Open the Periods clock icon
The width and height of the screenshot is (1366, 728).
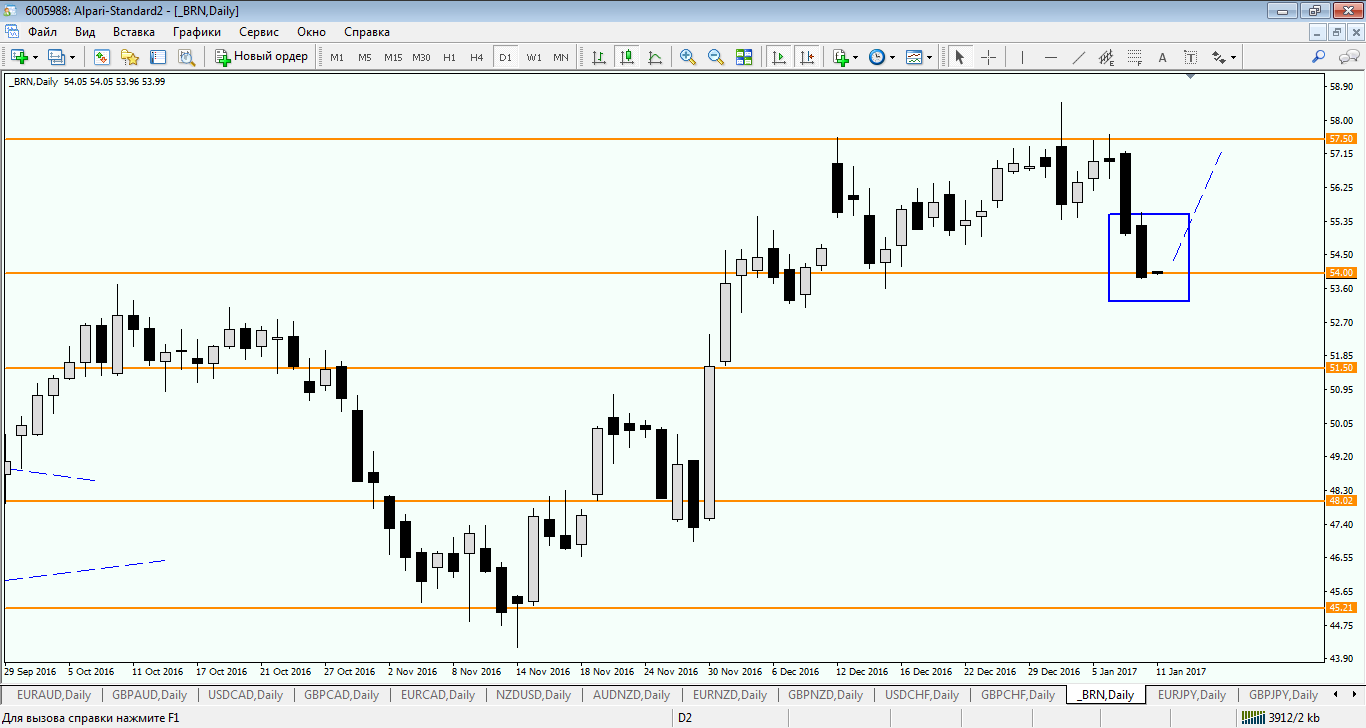coord(877,57)
